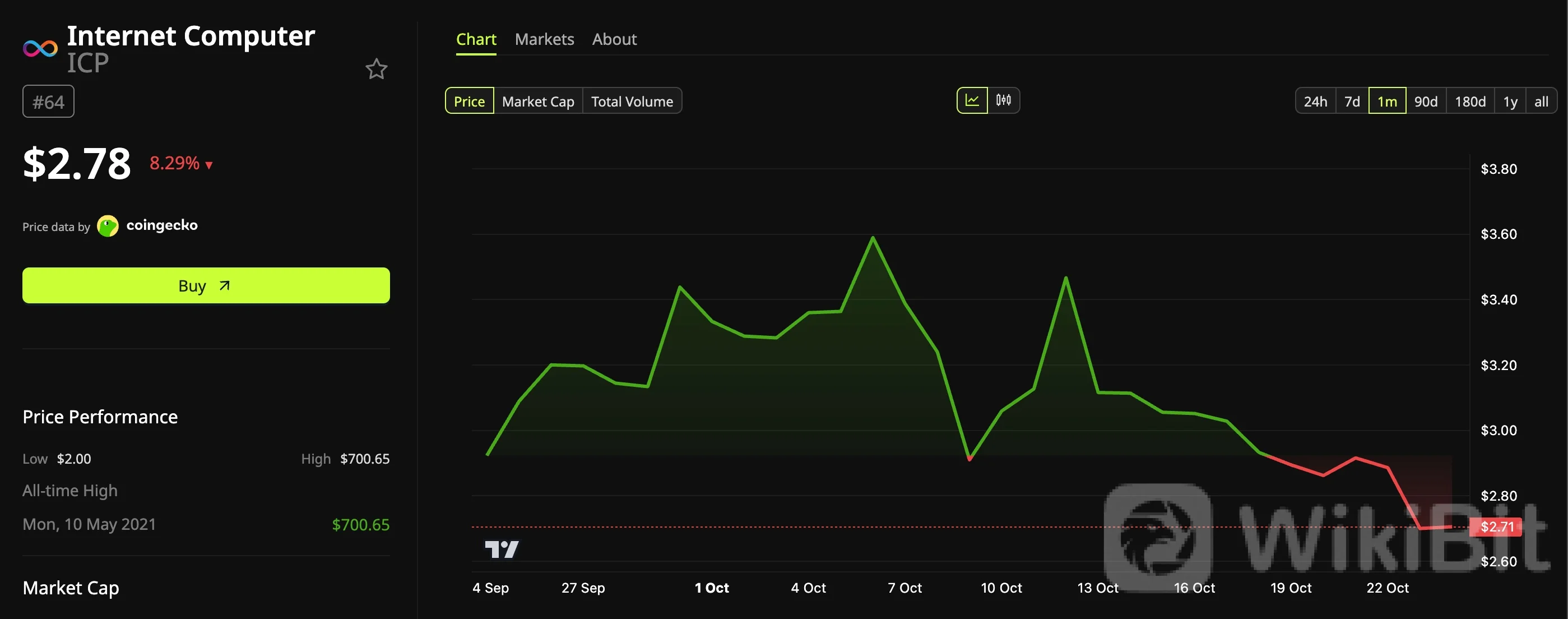Click the Internet Computer infinity logo
Viewport: 1568px width, 619px height.
(40, 48)
